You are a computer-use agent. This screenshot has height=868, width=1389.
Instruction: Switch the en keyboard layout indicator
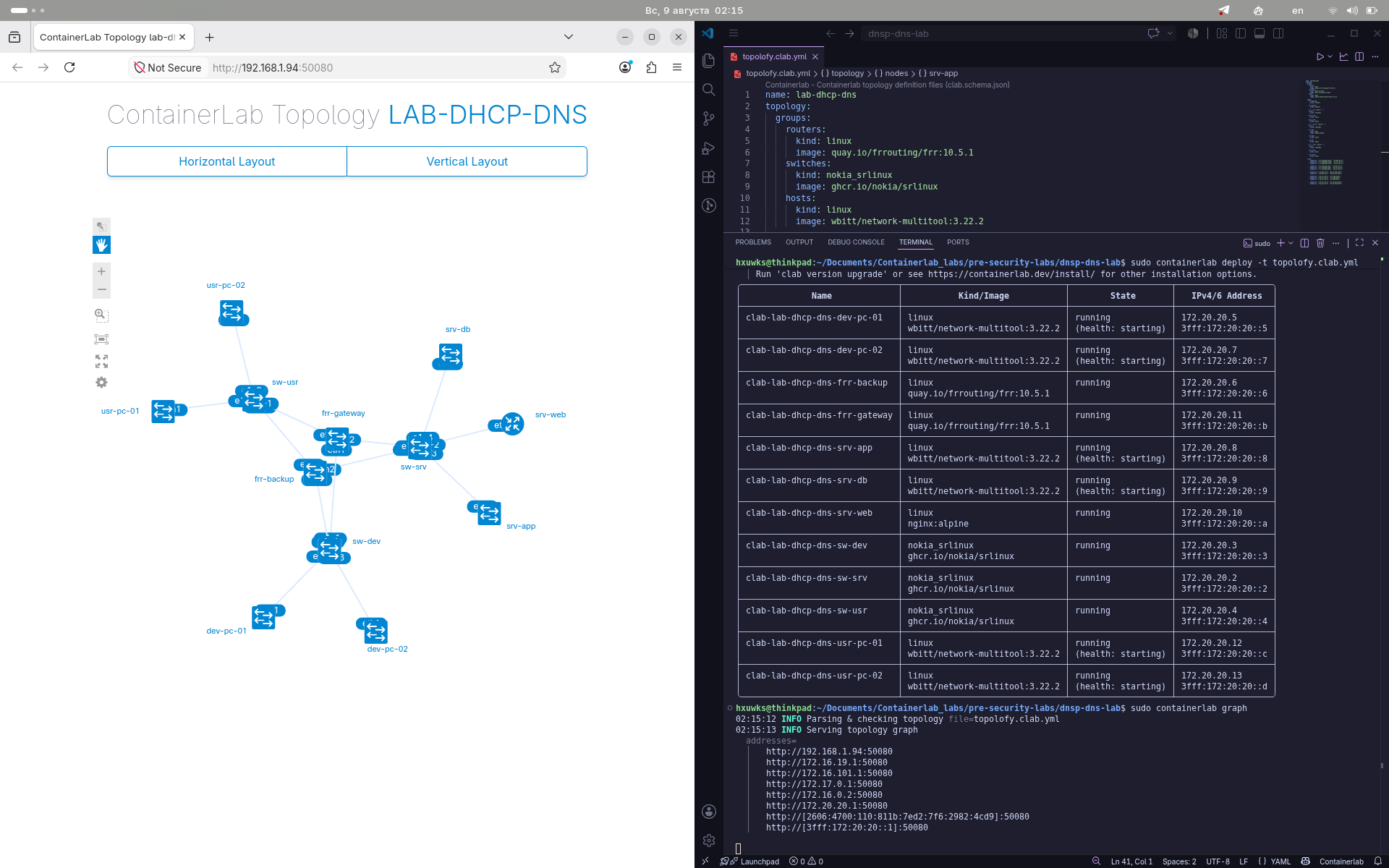(1298, 10)
